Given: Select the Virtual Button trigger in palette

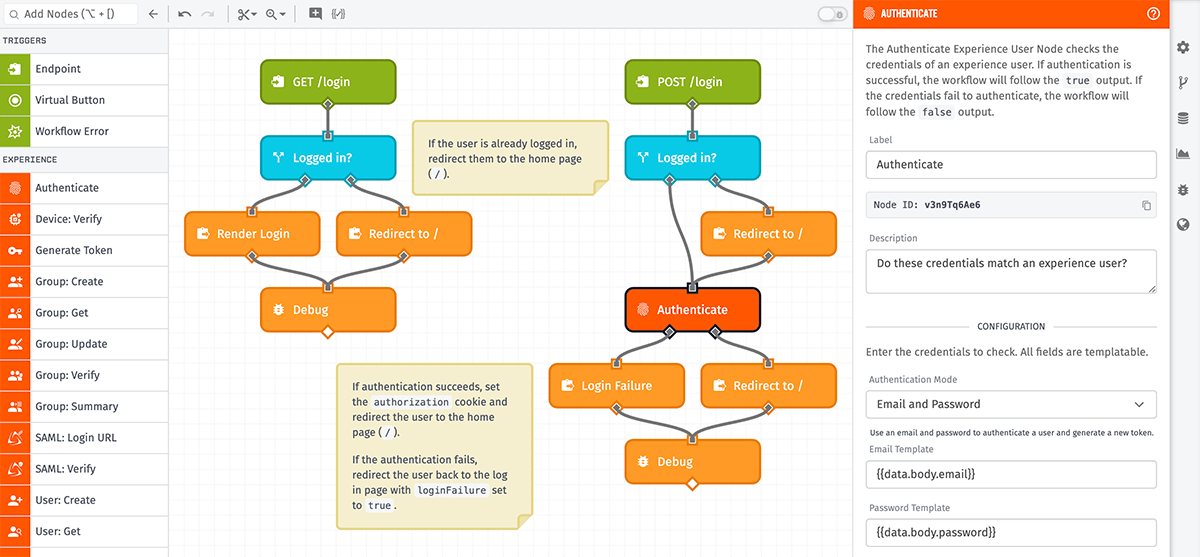Looking at the screenshot, I should click(x=84, y=100).
